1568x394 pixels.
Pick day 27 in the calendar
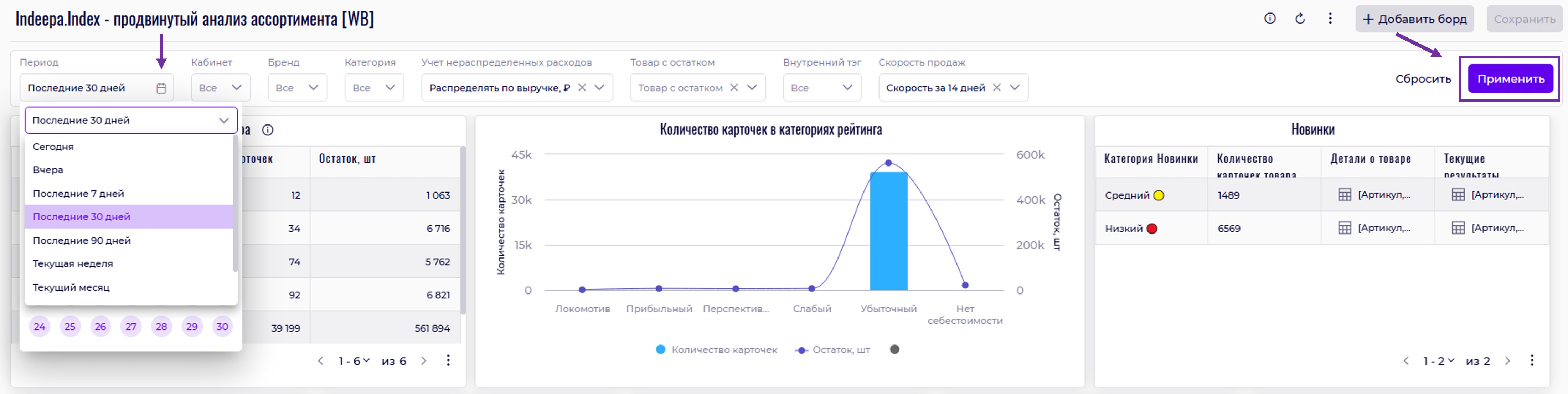tap(131, 326)
